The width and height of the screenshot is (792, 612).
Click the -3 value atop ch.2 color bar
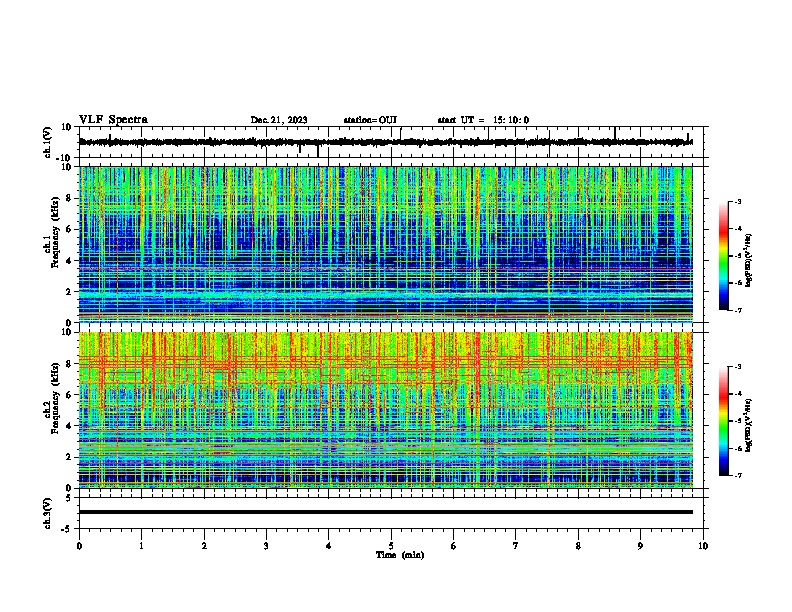pos(738,367)
